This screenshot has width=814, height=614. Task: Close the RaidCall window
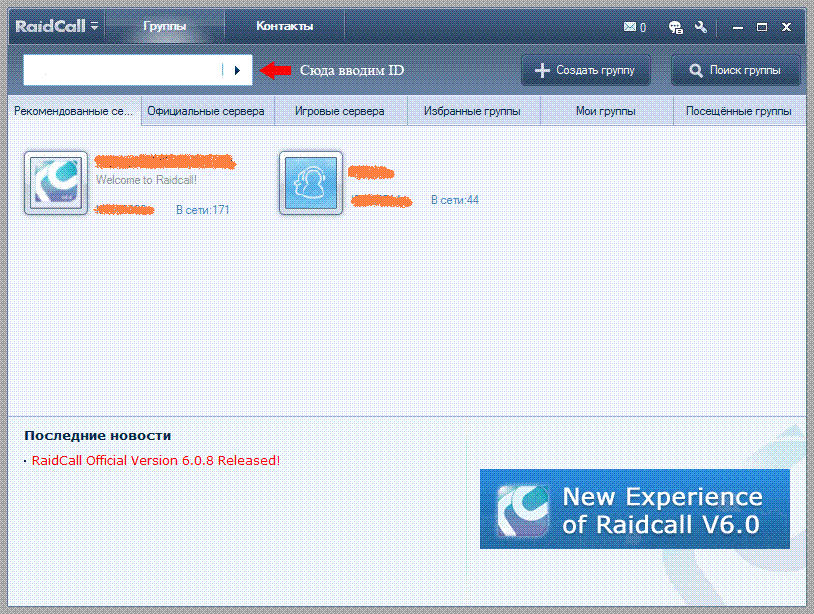click(786, 27)
